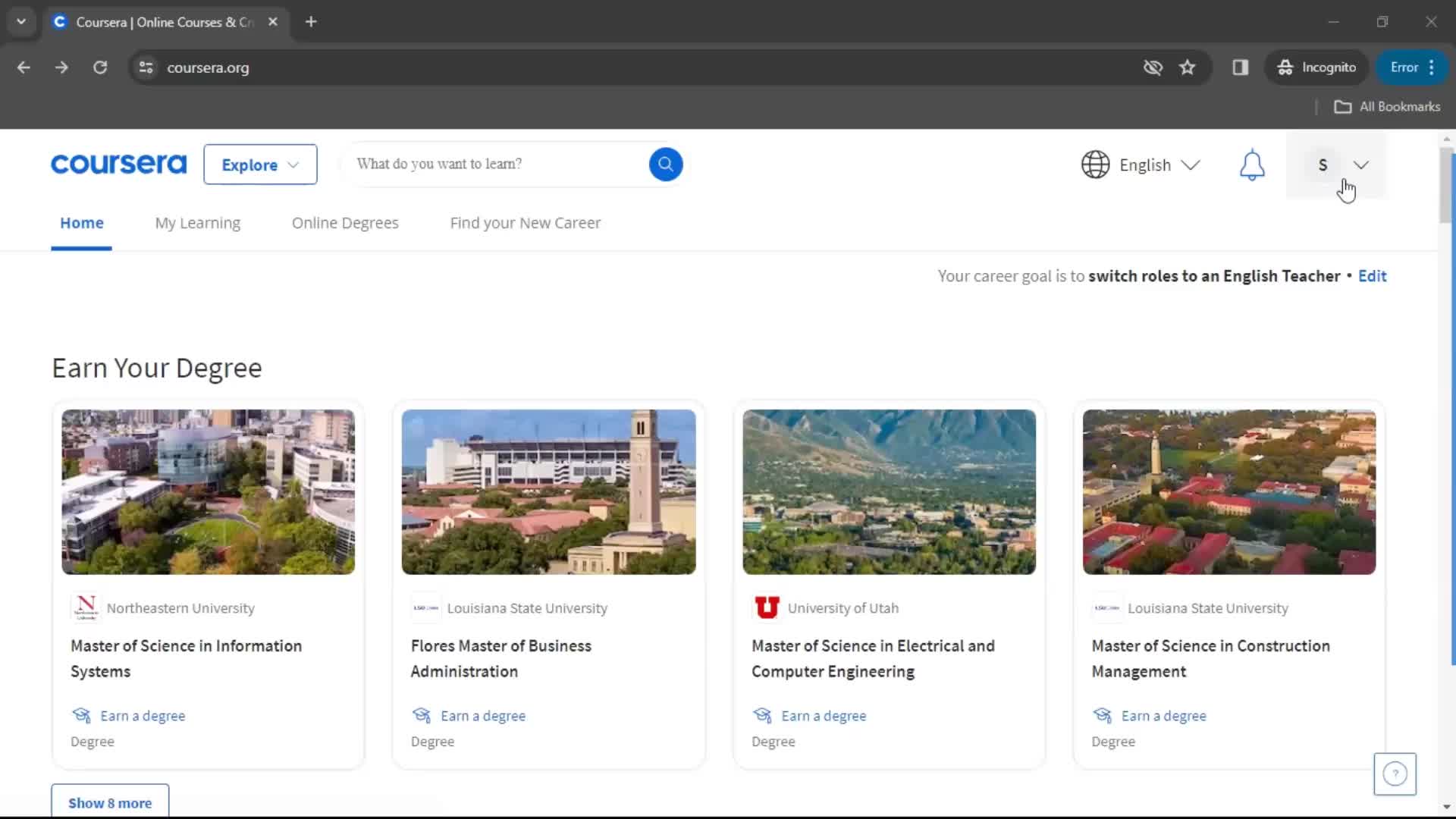Click the browser back arrow
The image size is (1456, 819).
(24, 67)
